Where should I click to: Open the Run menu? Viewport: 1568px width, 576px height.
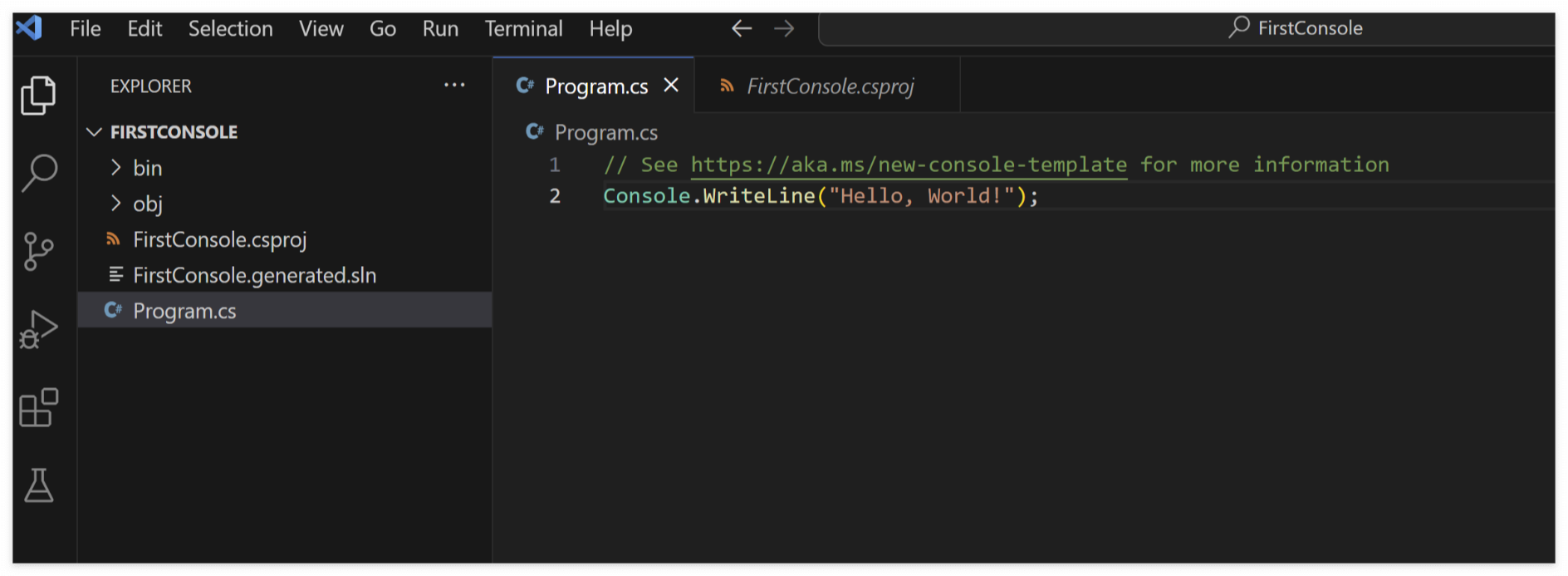tap(440, 28)
